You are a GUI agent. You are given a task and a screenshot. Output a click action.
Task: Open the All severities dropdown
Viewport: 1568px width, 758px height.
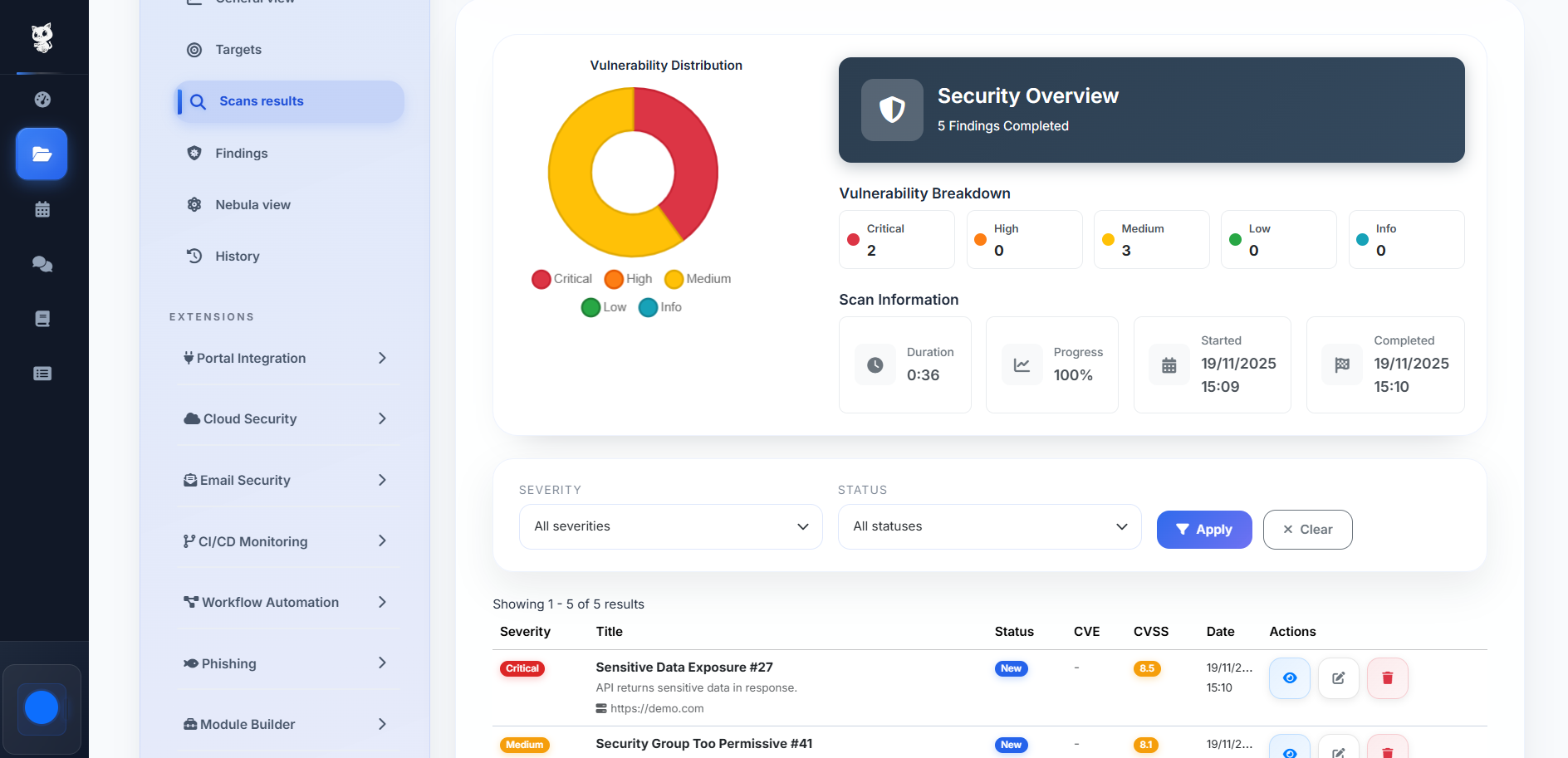point(669,526)
